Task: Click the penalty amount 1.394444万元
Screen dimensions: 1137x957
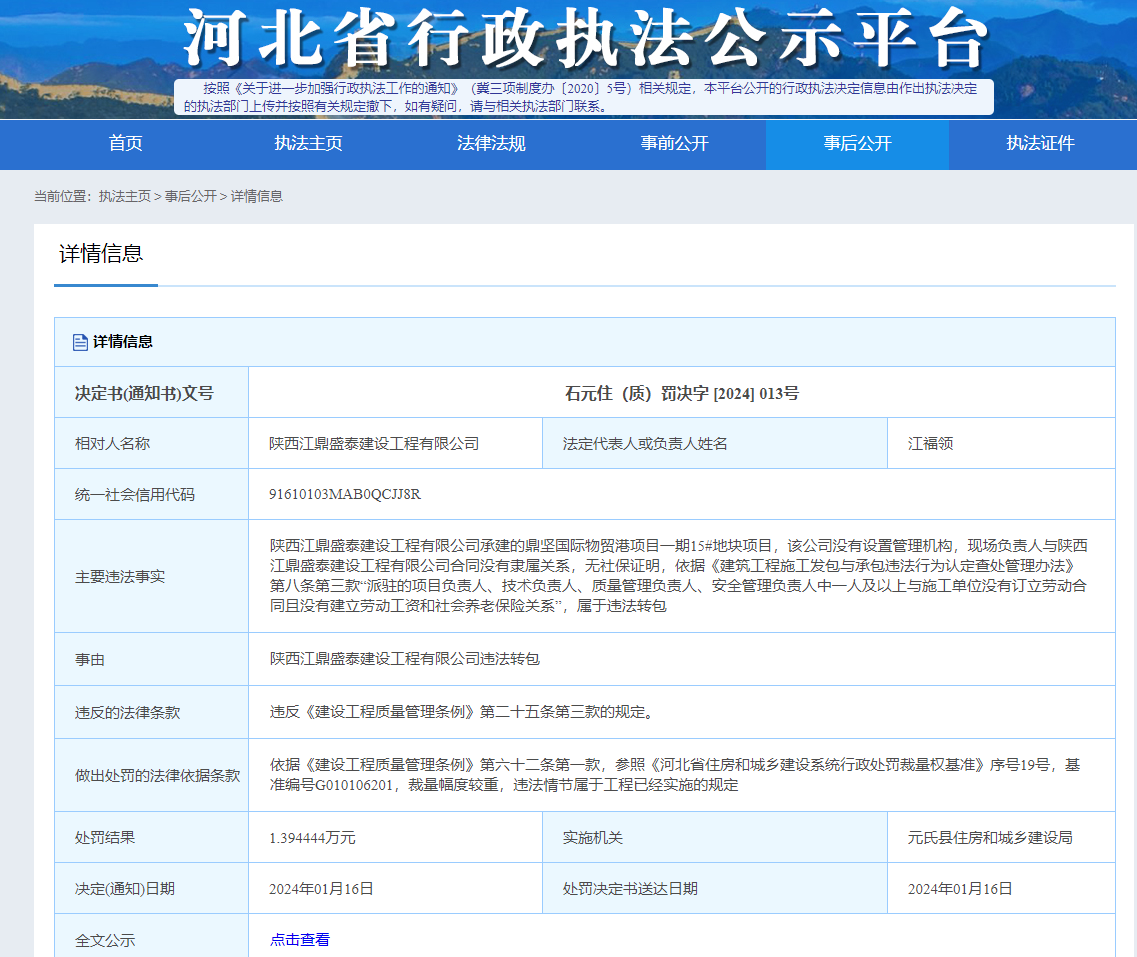Action: pos(312,837)
